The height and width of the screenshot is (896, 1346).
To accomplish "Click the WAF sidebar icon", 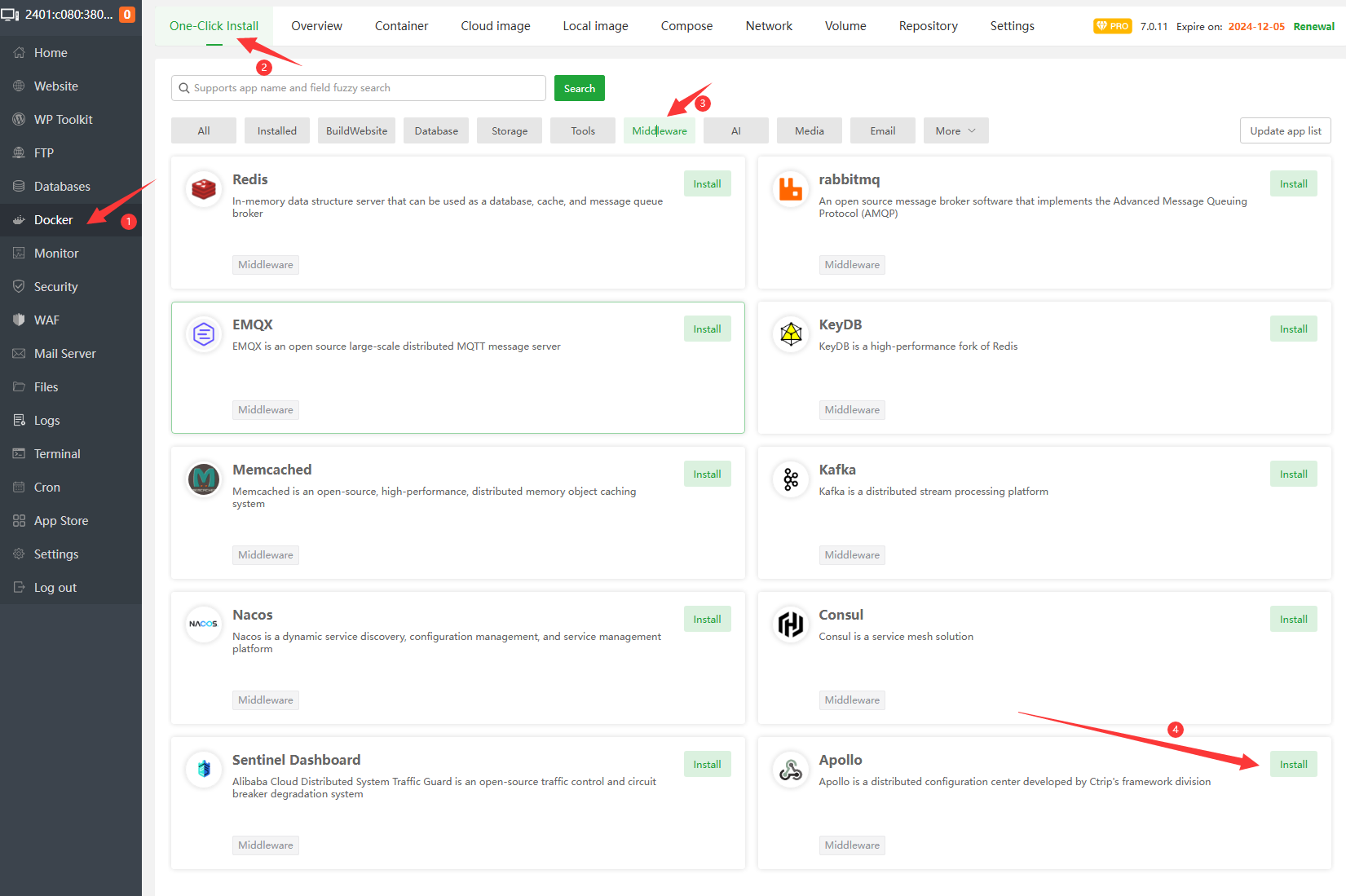I will point(19,320).
